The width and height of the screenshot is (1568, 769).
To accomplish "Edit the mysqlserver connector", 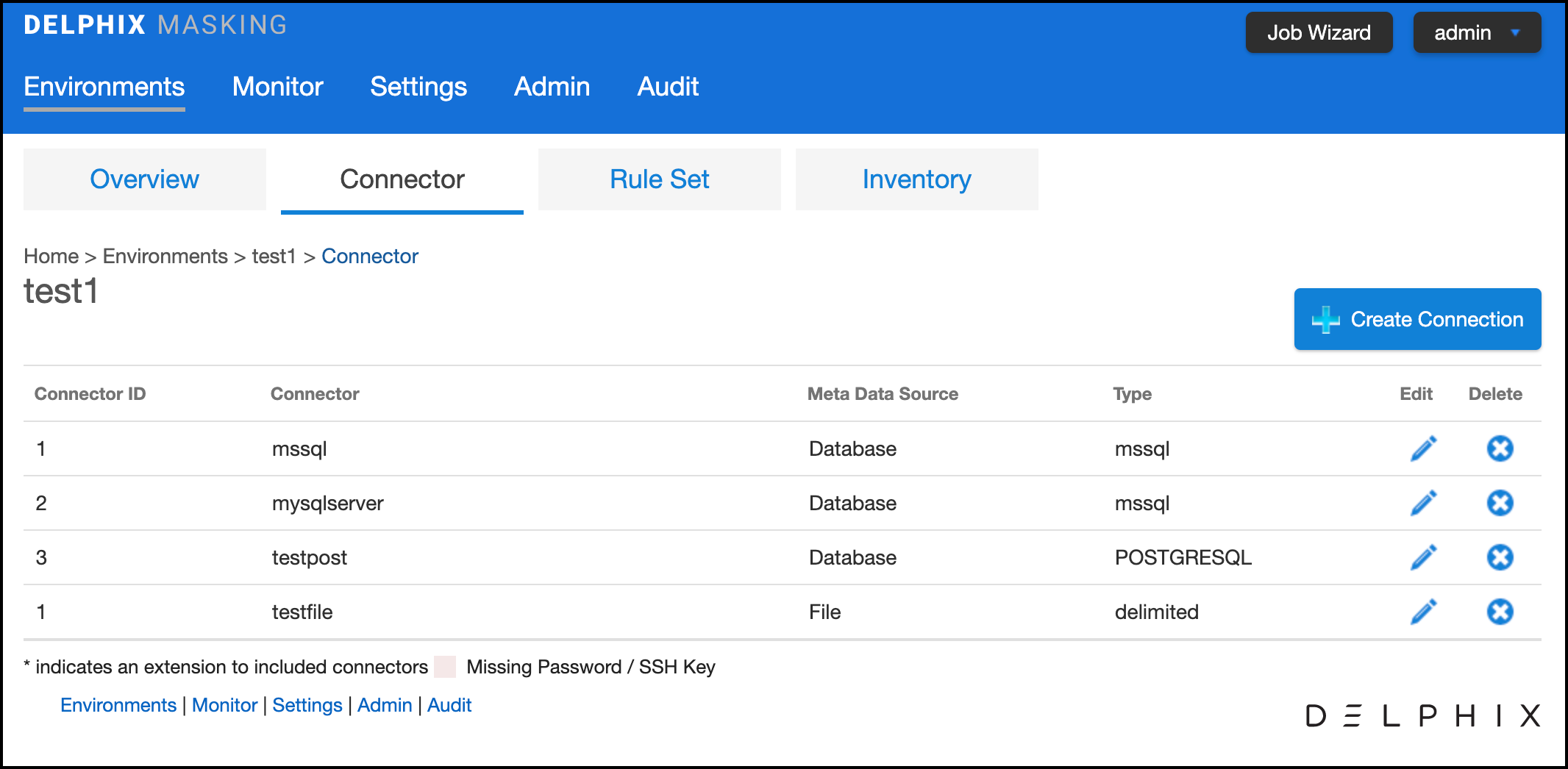I will (1422, 503).
